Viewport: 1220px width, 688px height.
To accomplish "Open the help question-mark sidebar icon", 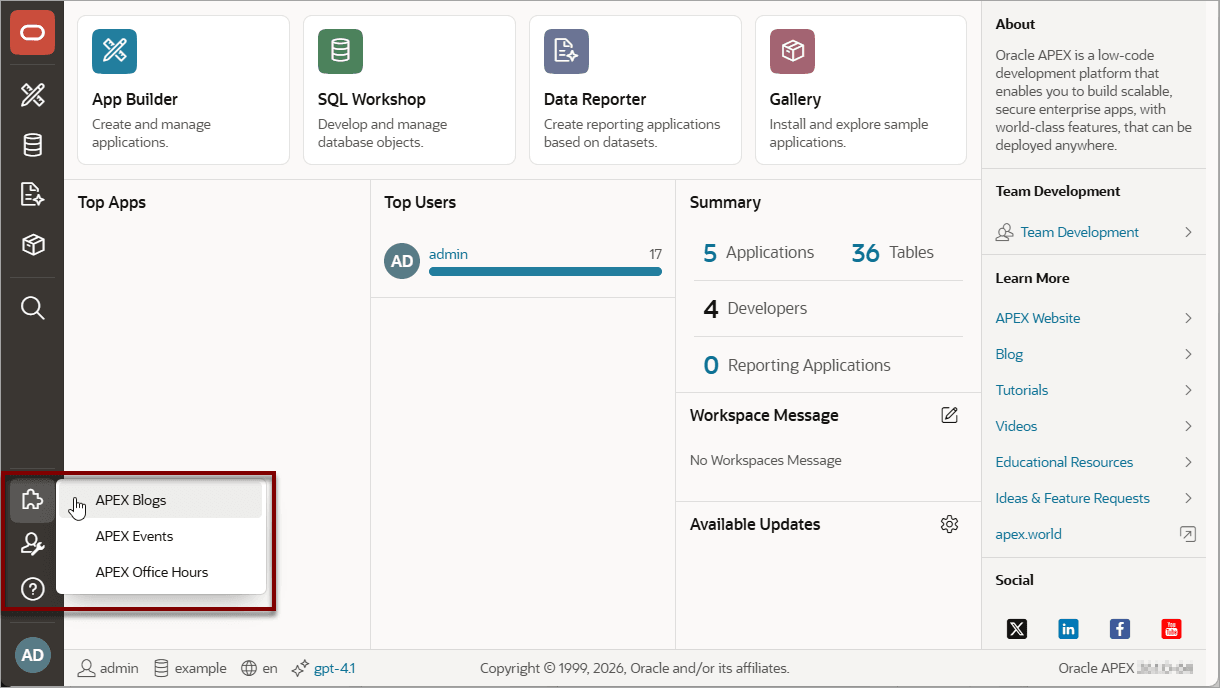I will tap(32, 589).
